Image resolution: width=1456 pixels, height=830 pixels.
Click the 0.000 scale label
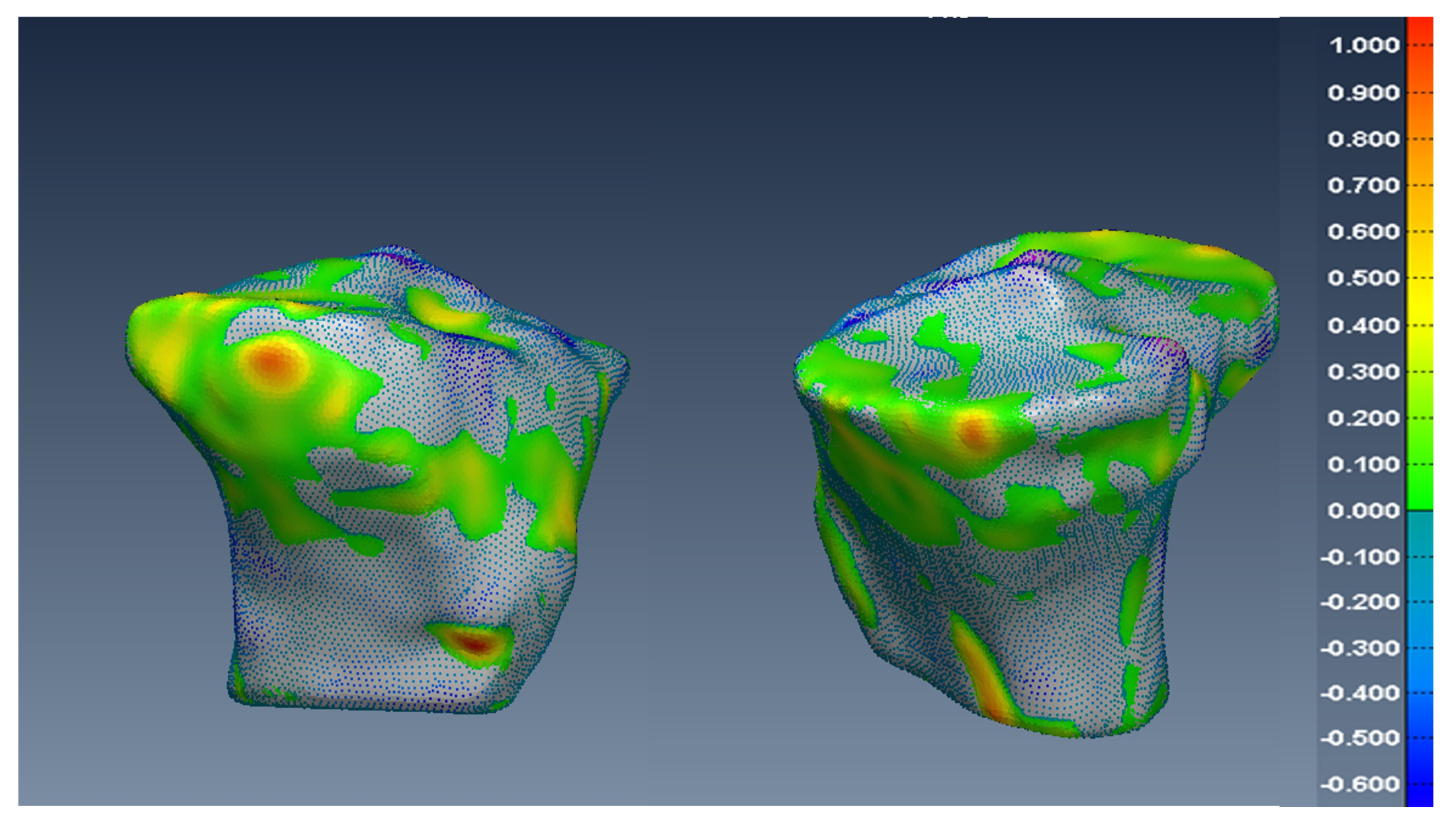pyautogui.click(x=1364, y=511)
